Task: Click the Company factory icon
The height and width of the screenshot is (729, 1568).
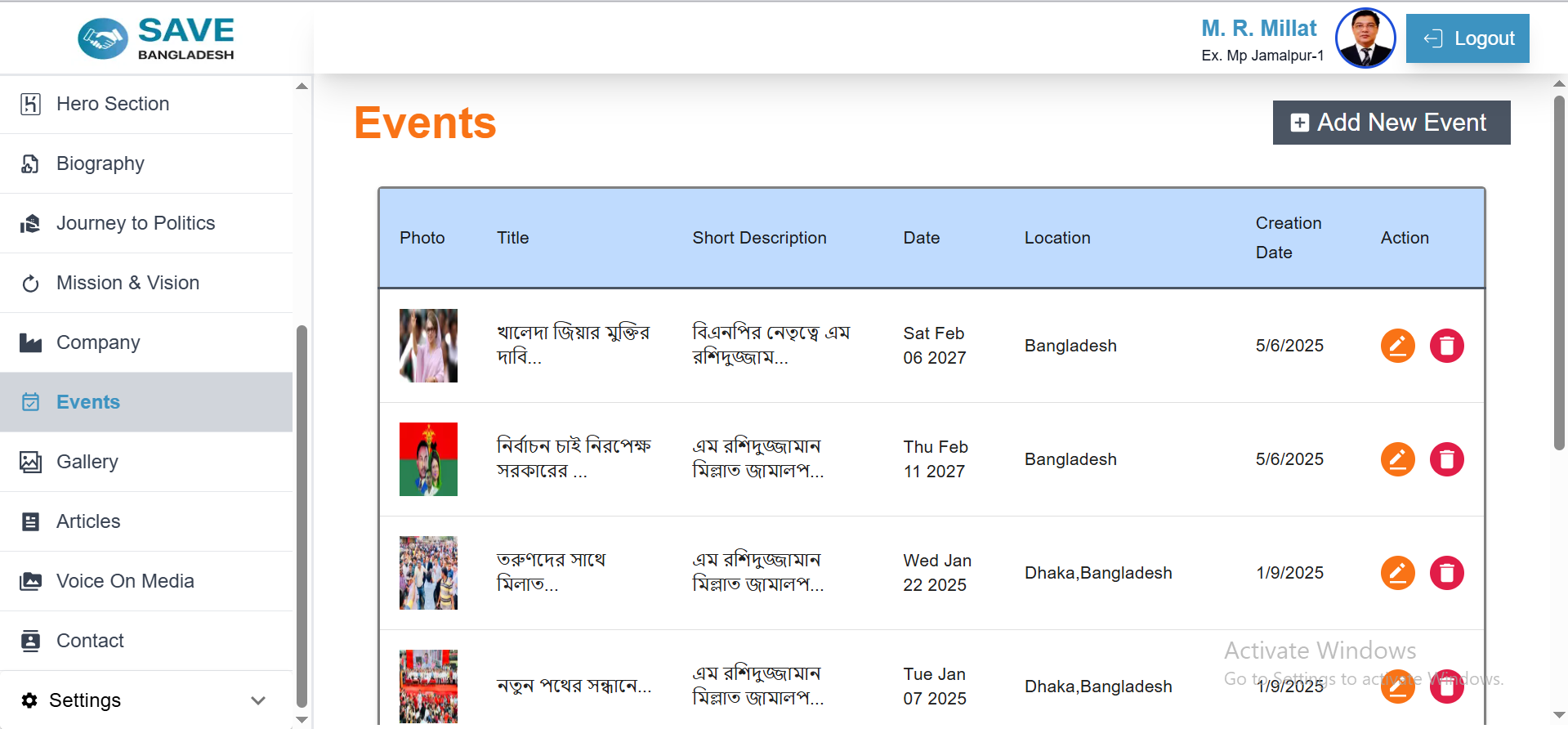Action: pos(30,342)
